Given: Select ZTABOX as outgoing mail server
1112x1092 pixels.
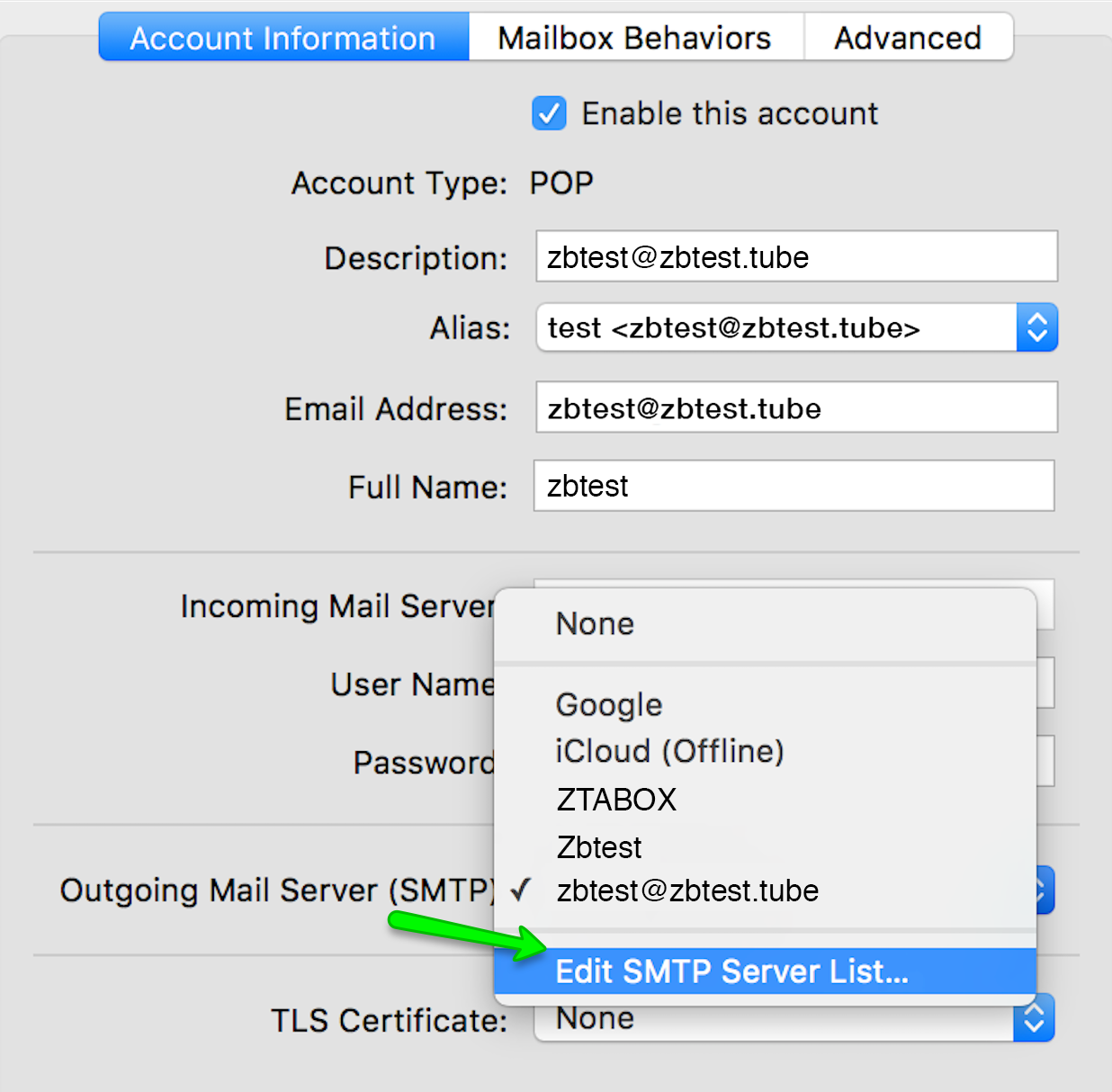Looking at the screenshot, I should [x=616, y=800].
